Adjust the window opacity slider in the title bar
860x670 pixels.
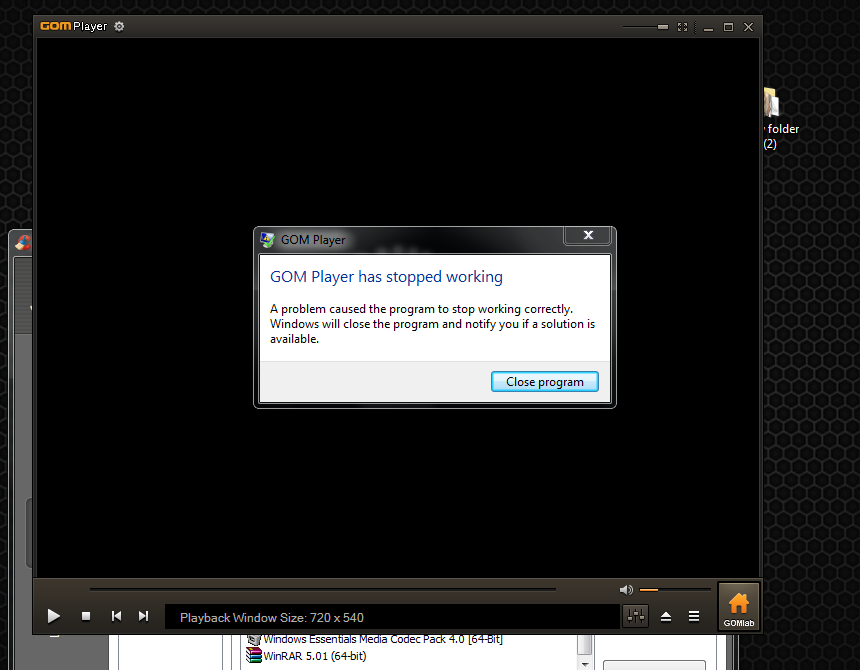[x=646, y=27]
